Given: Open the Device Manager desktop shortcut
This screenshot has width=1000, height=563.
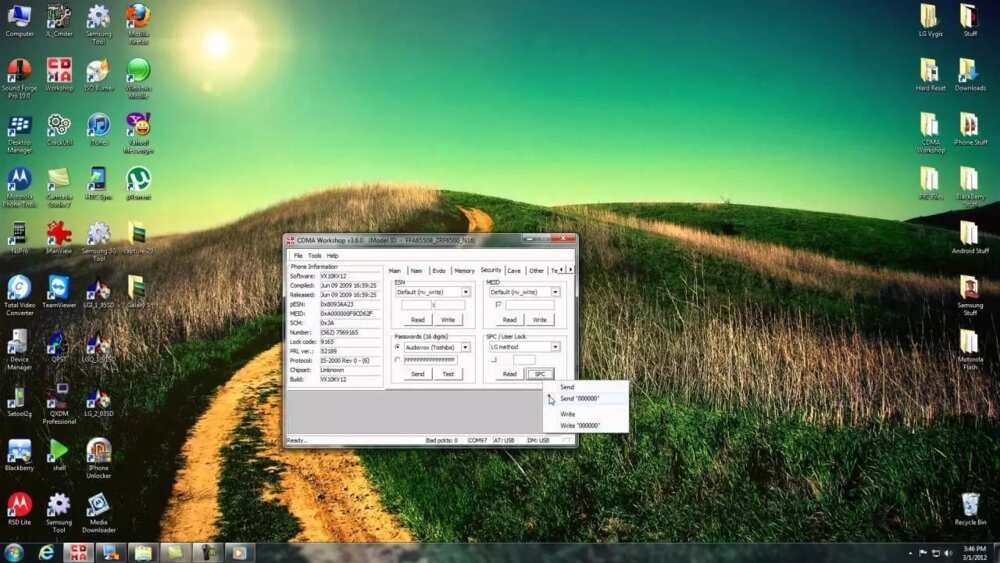Looking at the screenshot, I should point(19,349).
